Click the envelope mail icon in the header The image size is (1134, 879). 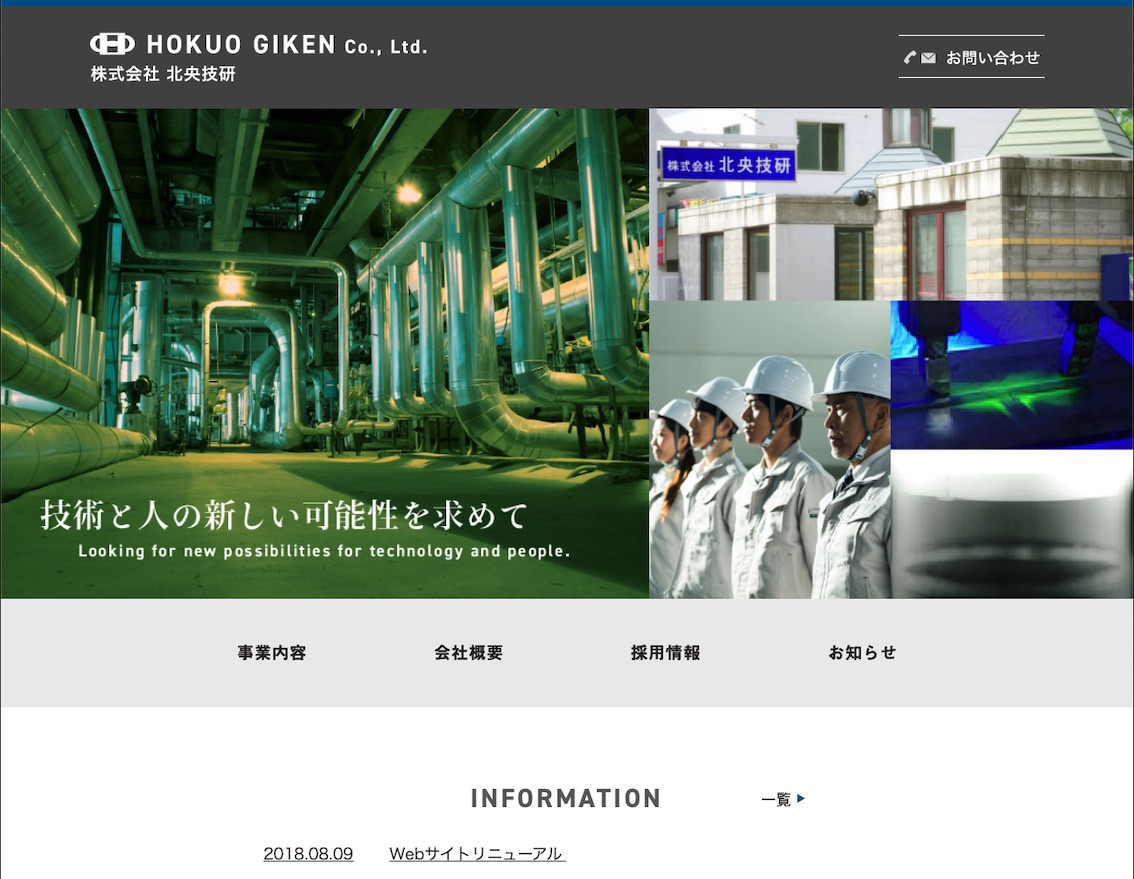coord(929,58)
